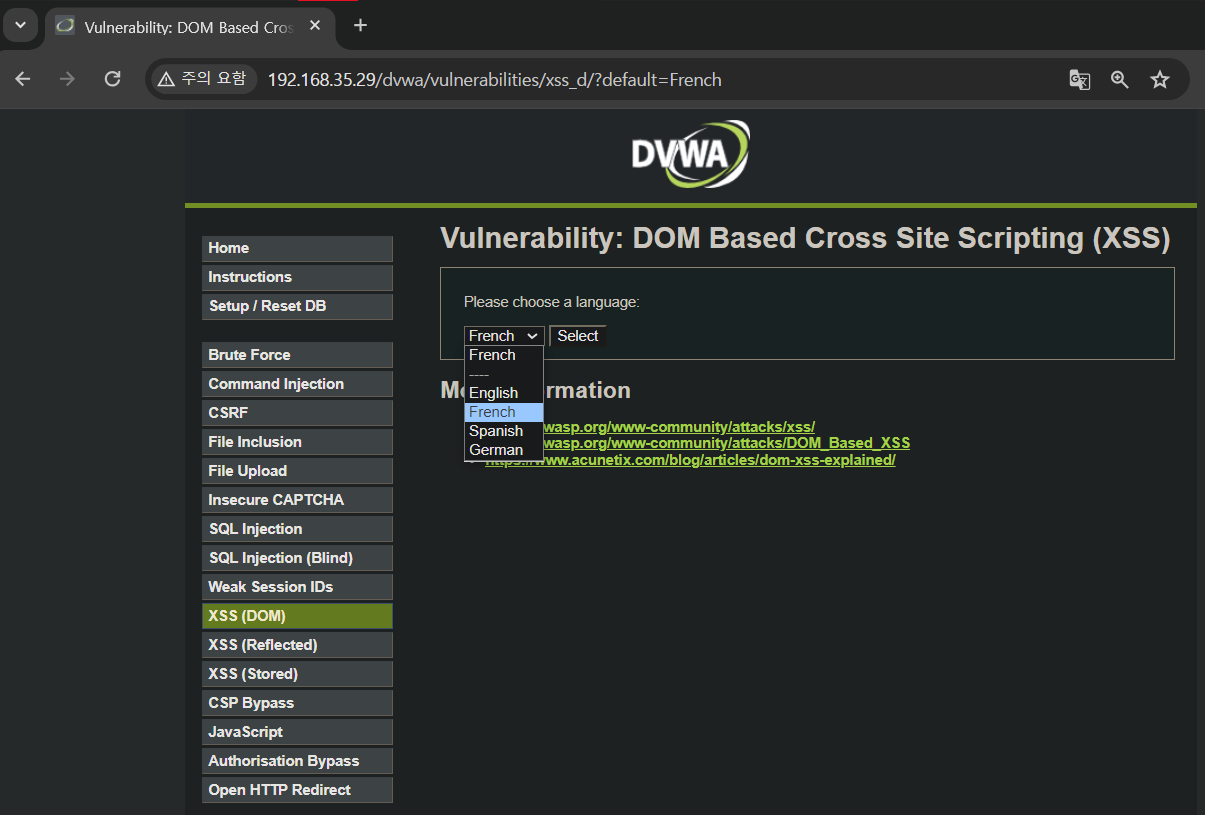The width and height of the screenshot is (1205, 815).
Task: Choose highlighted French in language list
Action: click(504, 412)
